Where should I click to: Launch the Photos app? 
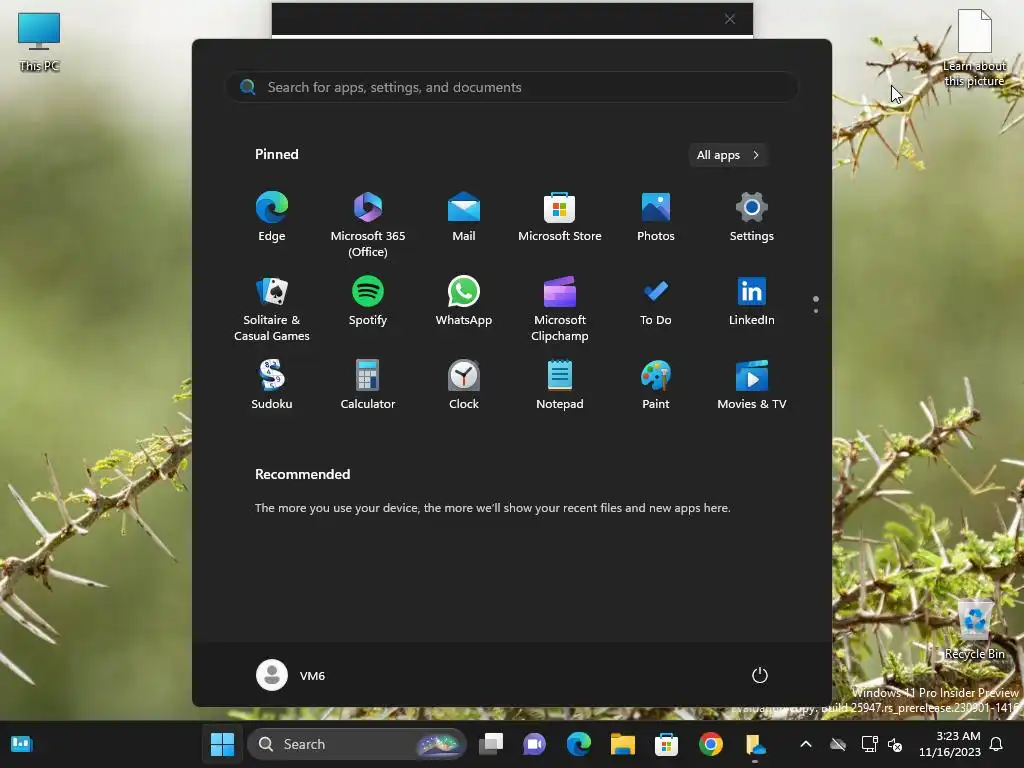pos(656,217)
